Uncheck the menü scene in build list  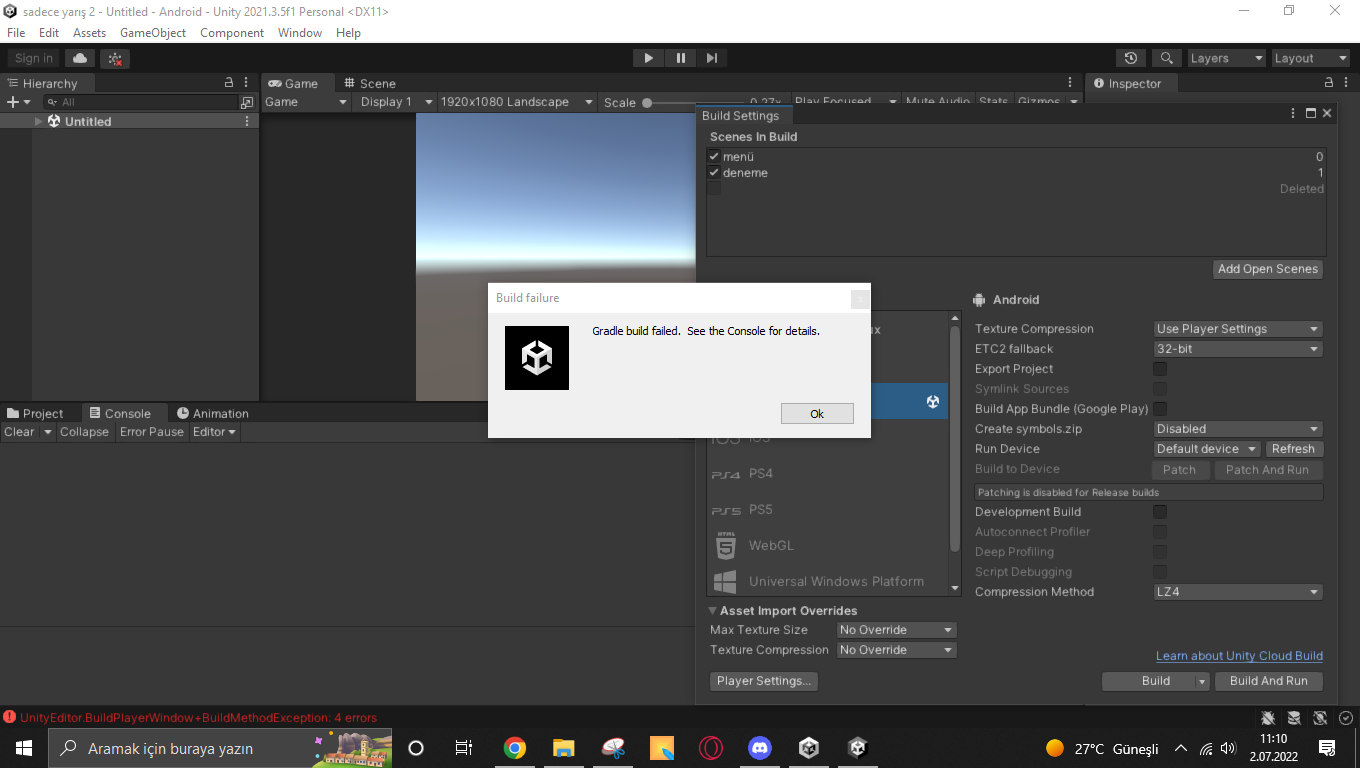714,156
